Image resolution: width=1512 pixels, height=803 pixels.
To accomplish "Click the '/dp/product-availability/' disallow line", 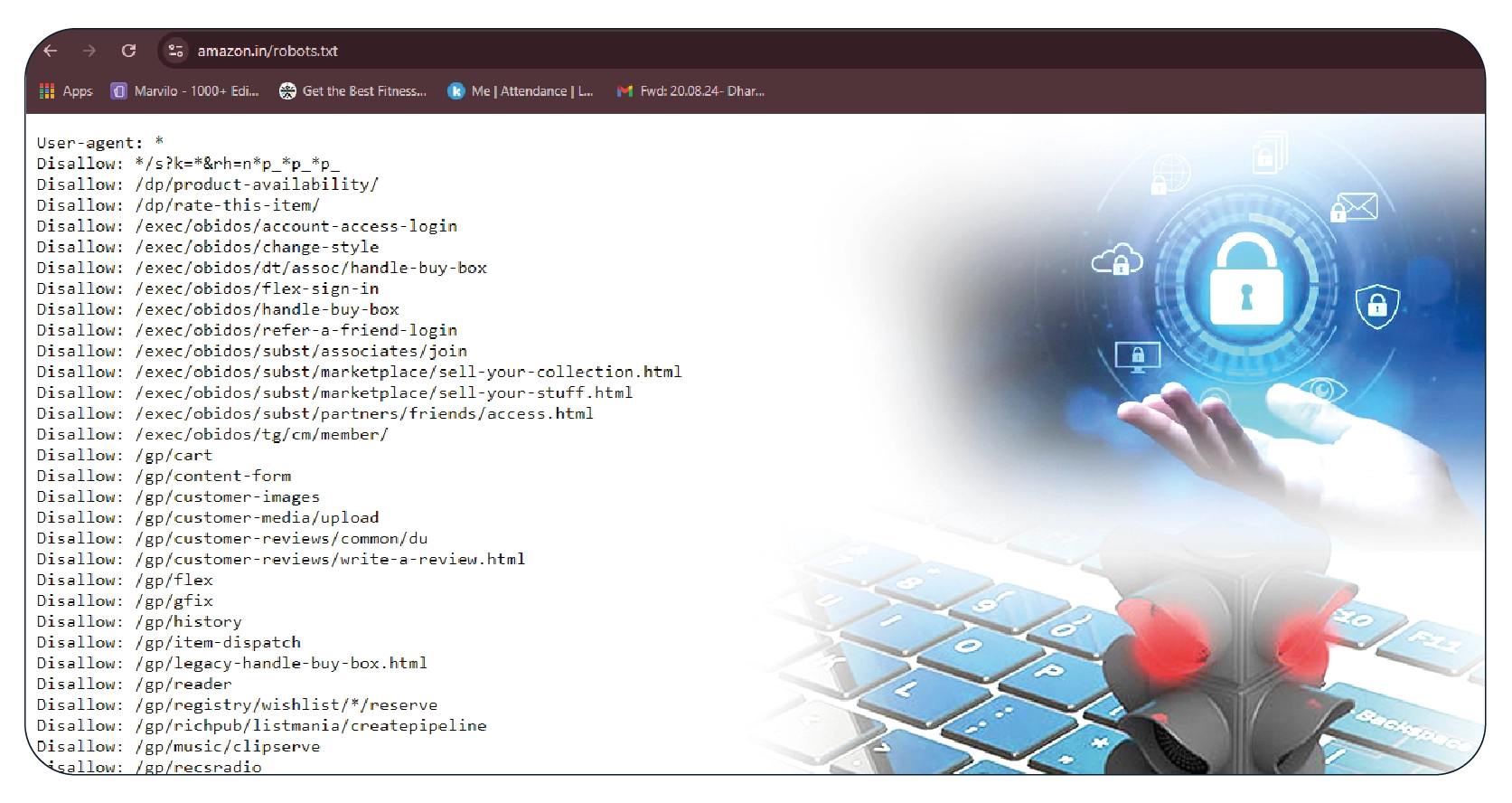I will [208, 184].
